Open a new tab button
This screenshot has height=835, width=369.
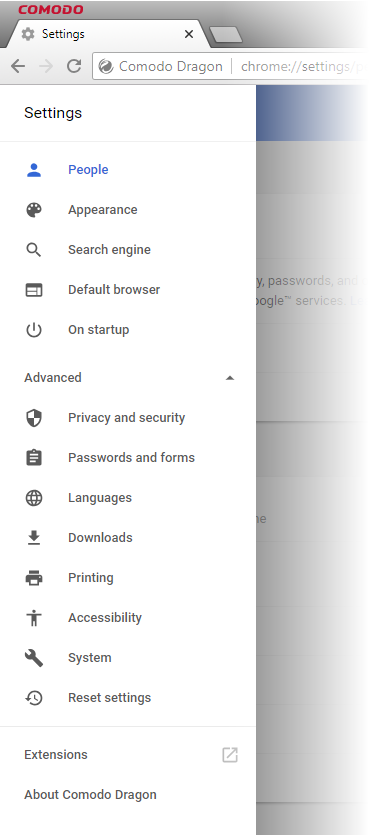coord(226,35)
